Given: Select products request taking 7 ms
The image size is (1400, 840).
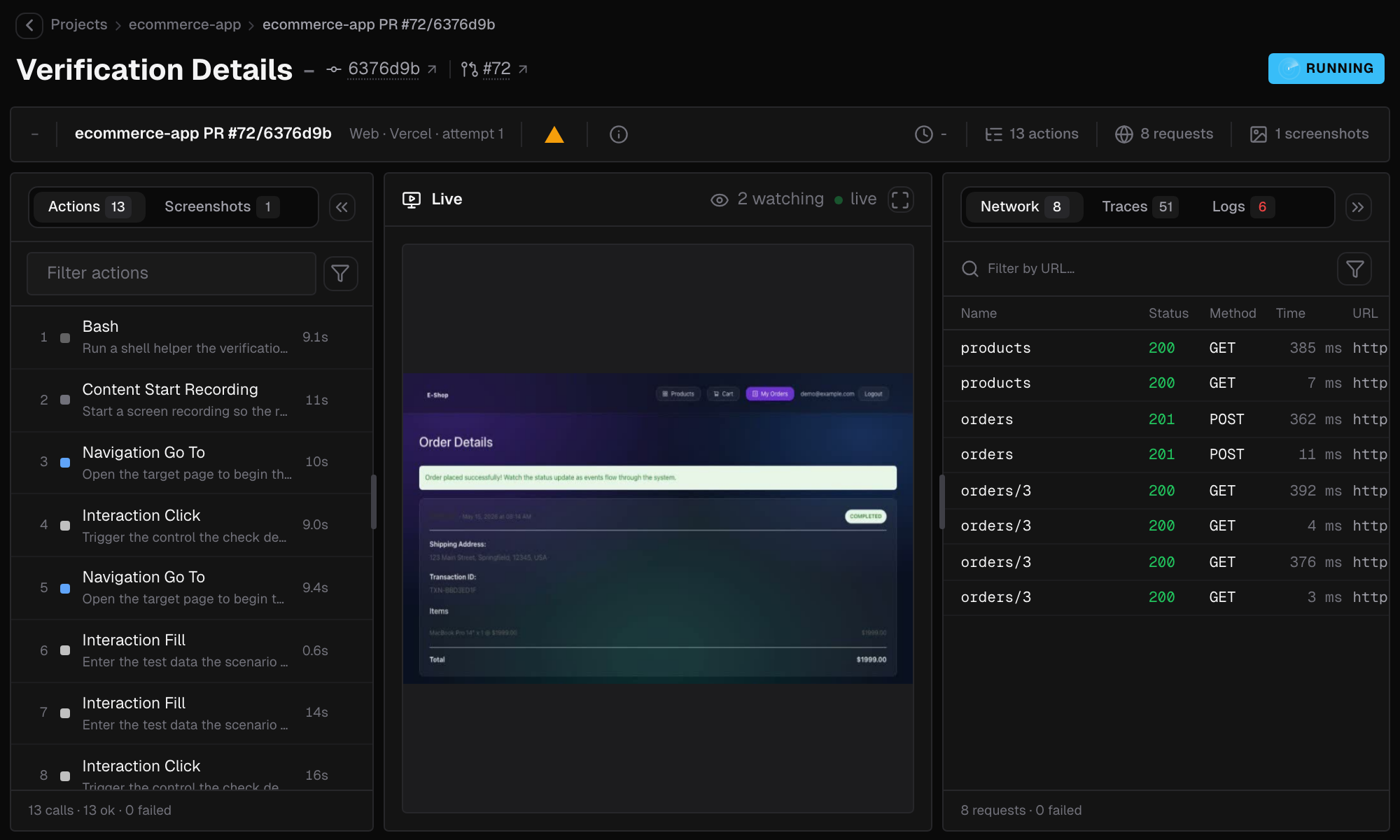Looking at the screenshot, I should (x=1166, y=384).
